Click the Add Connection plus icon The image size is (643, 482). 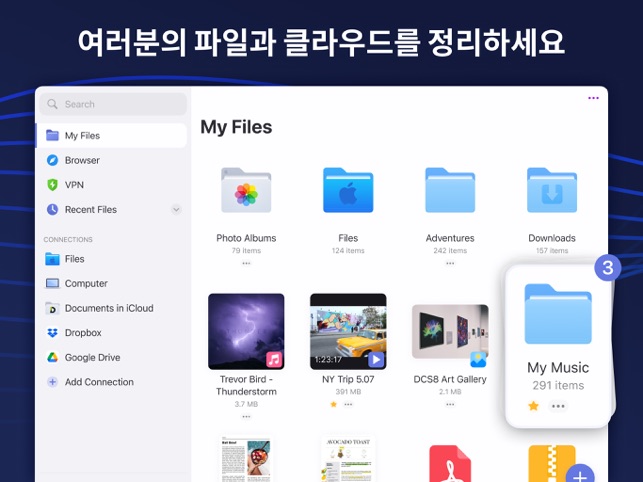[x=52, y=382]
